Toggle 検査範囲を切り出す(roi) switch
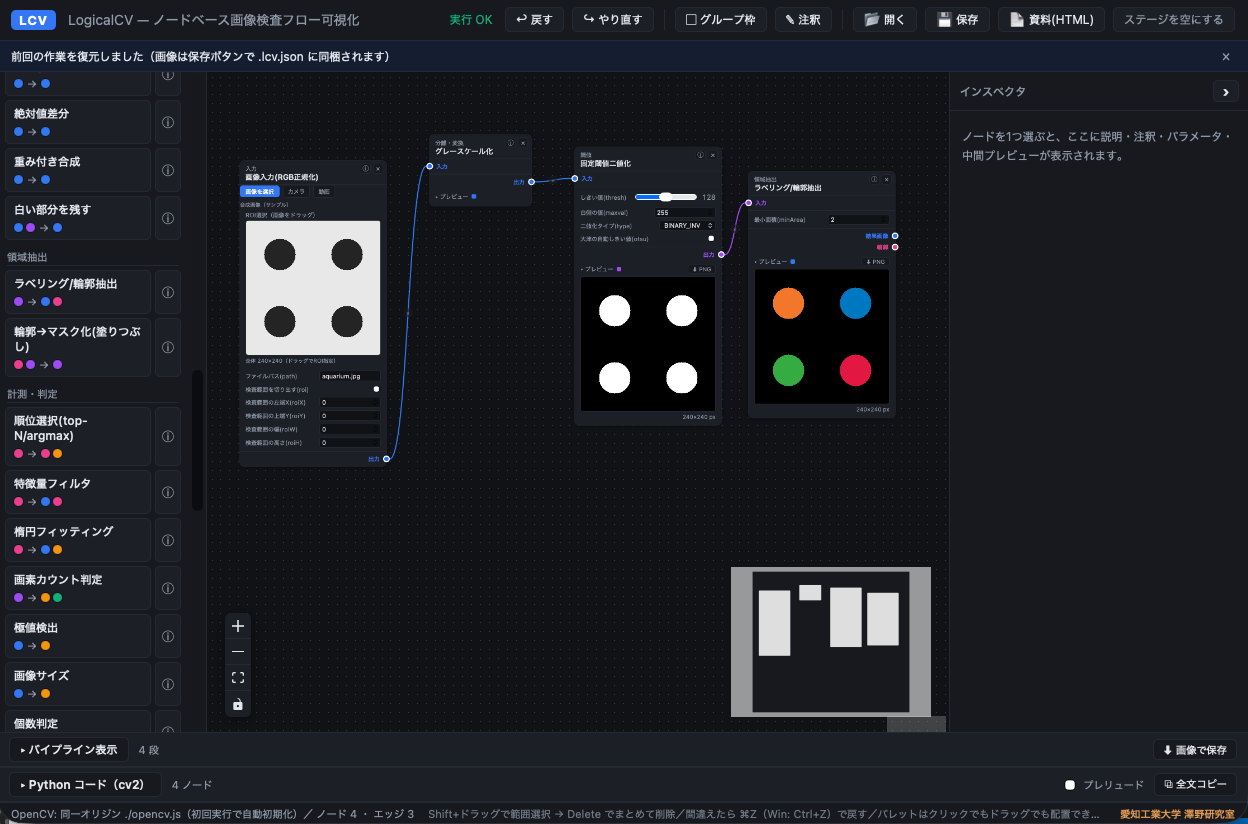 pyautogui.click(x=376, y=389)
